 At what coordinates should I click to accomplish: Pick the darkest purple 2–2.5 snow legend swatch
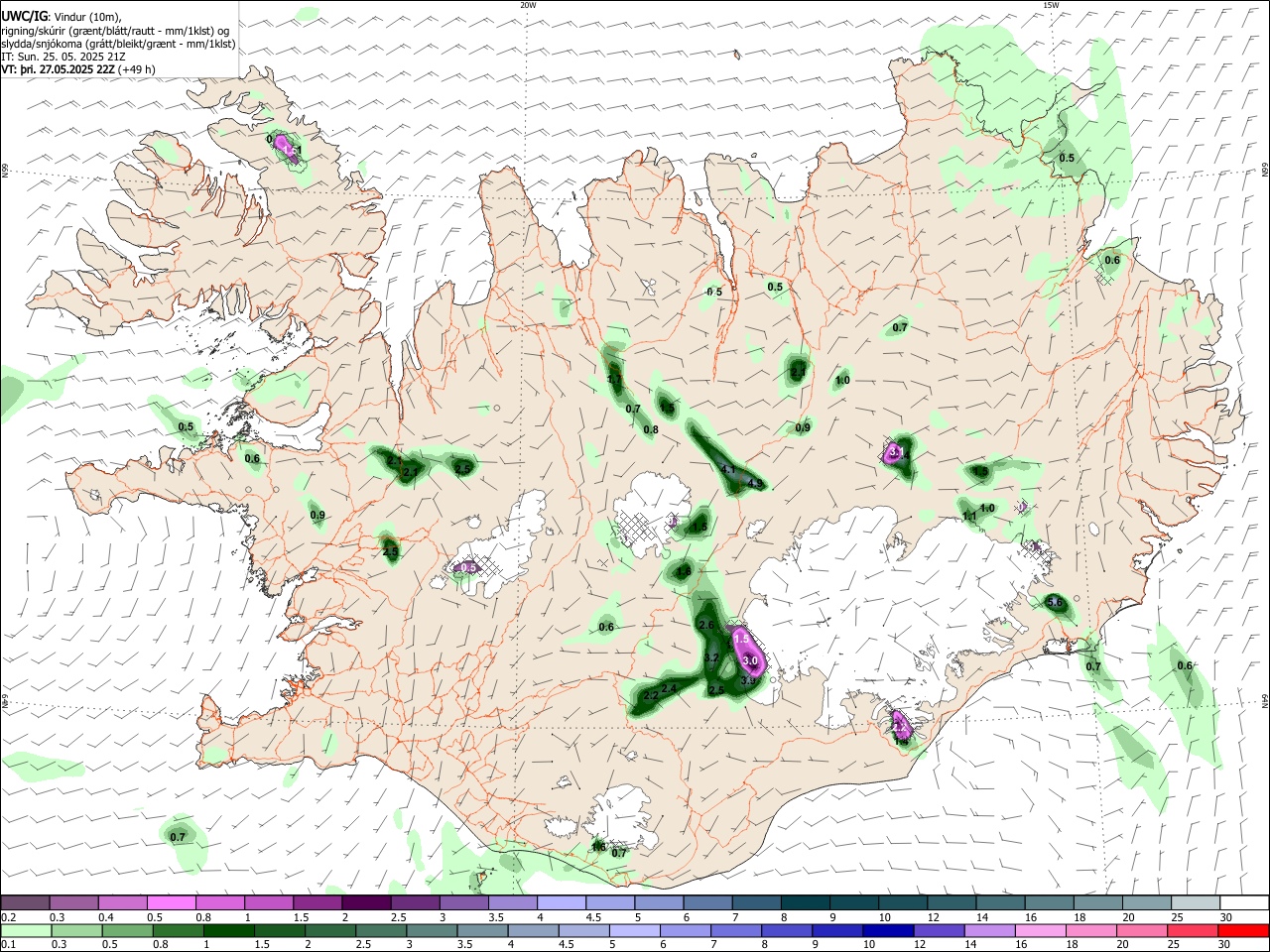click(x=365, y=903)
